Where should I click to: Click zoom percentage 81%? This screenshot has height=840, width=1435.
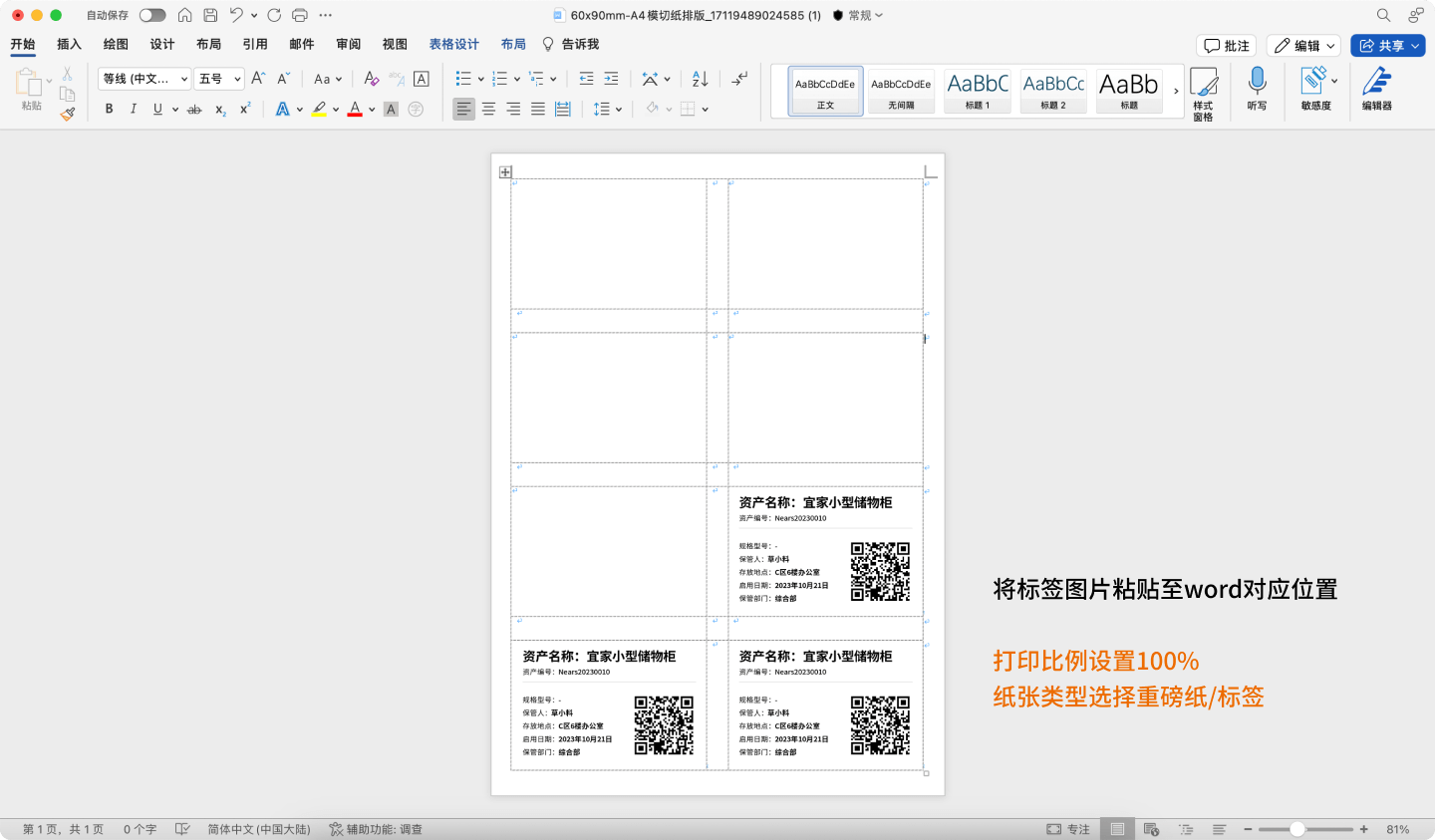(1398, 829)
